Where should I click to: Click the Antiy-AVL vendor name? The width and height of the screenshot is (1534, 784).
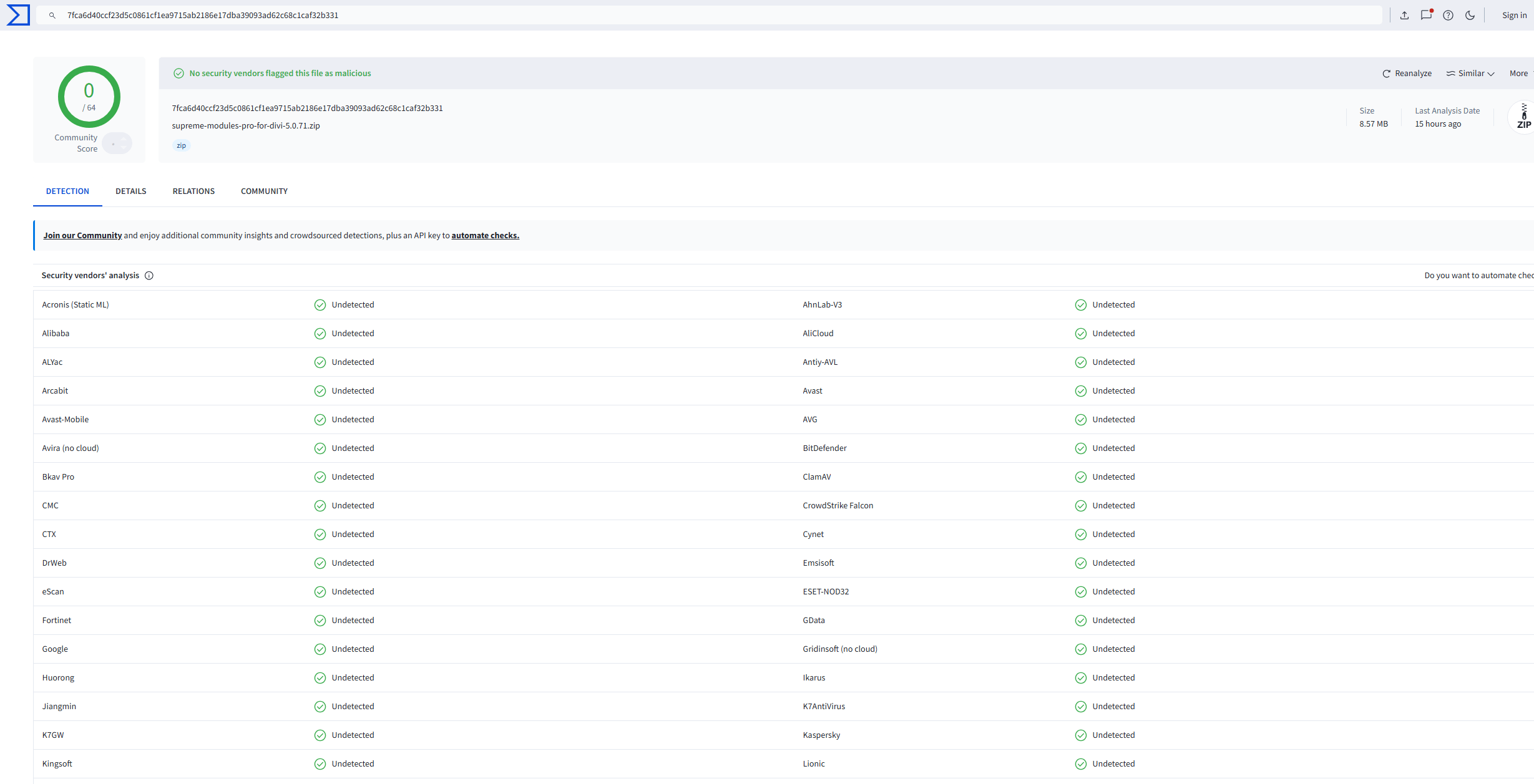point(820,362)
